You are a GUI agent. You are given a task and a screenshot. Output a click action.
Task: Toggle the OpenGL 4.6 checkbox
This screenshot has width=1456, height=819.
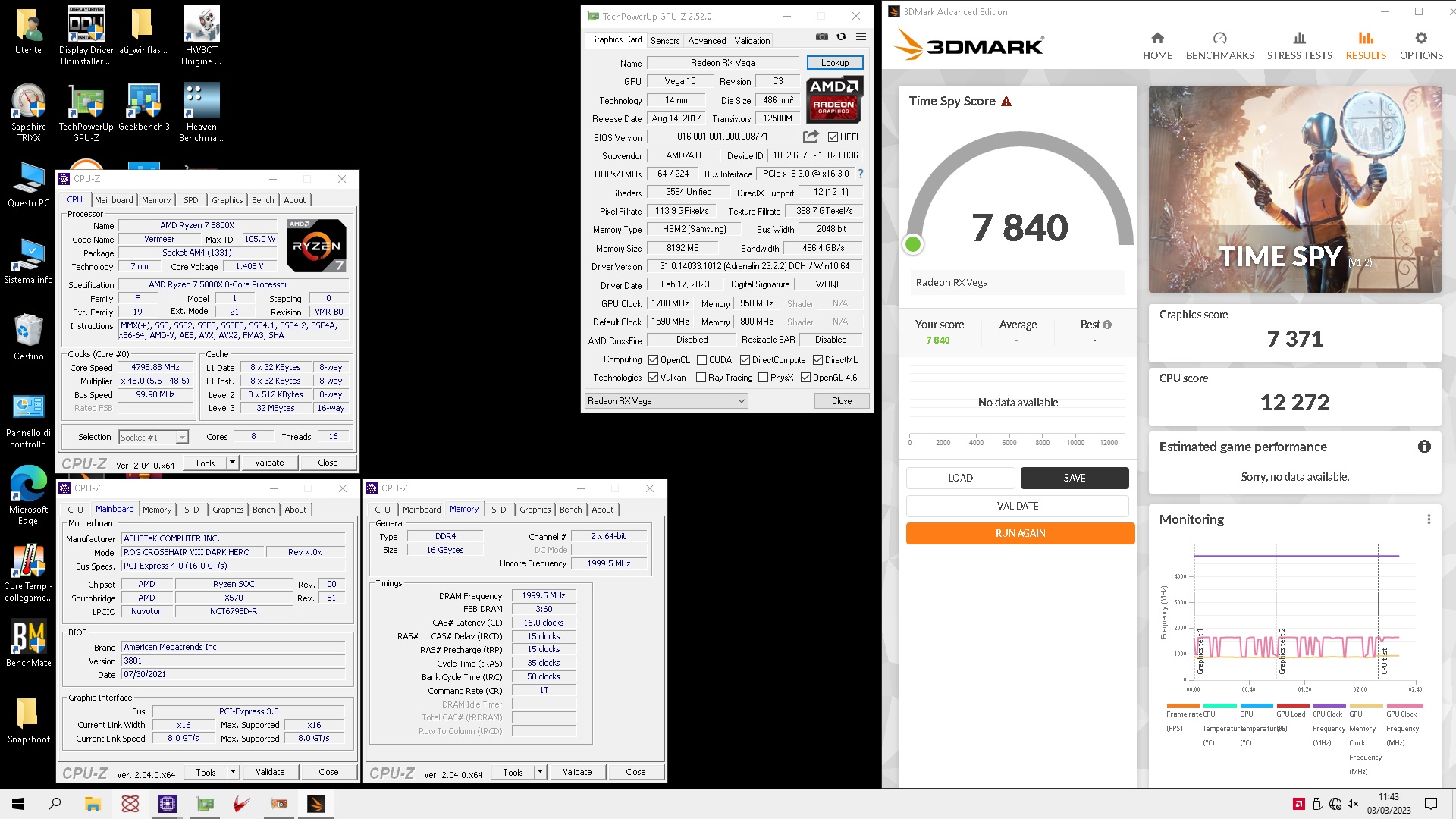[805, 378]
